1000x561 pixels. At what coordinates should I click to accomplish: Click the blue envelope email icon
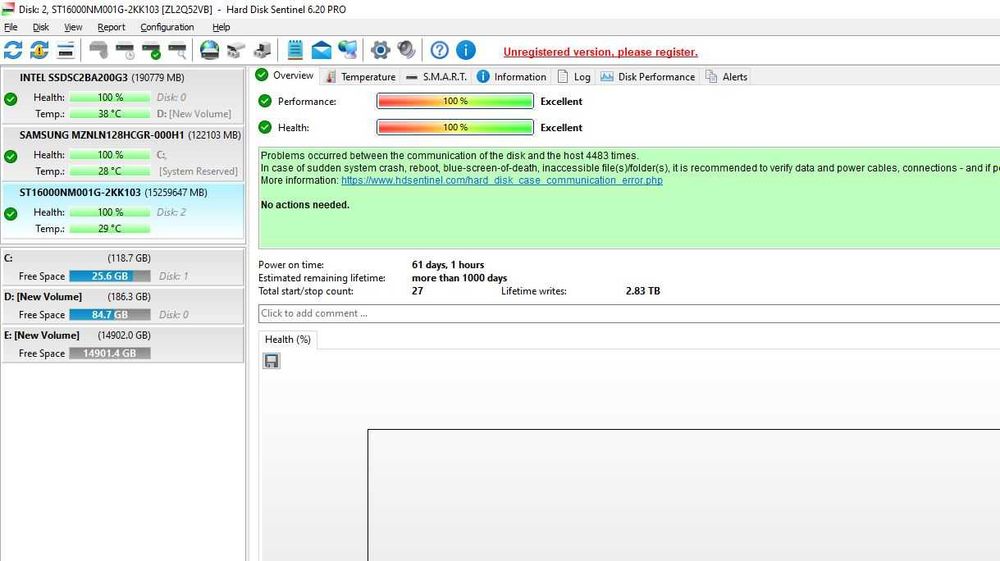click(x=321, y=50)
